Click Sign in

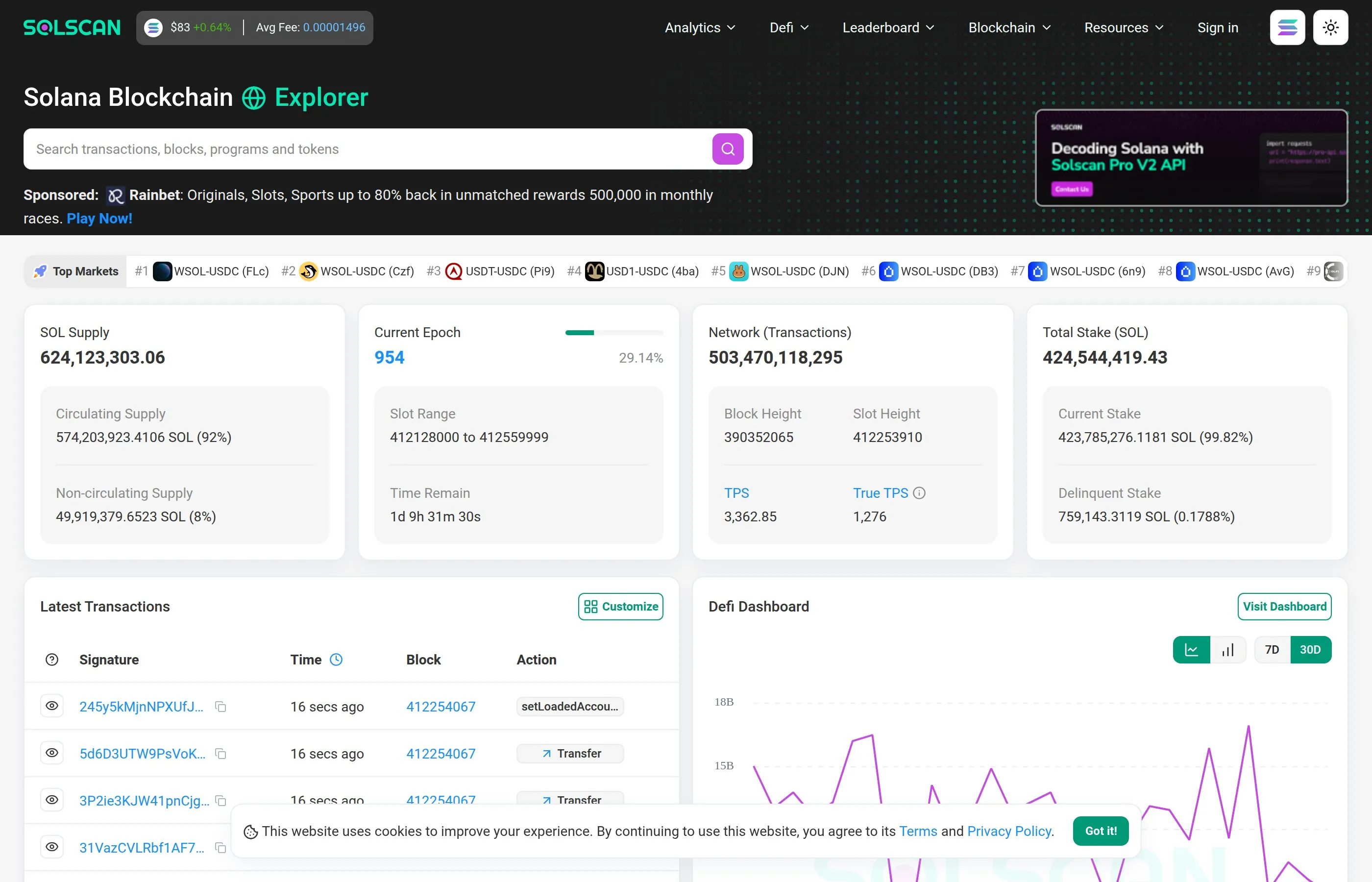click(x=1218, y=27)
